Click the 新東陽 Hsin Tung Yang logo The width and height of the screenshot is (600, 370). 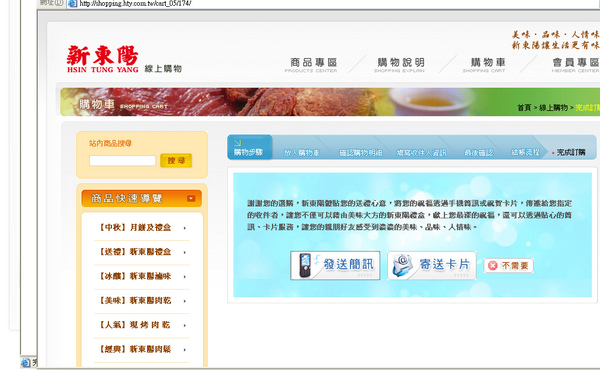pos(103,59)
